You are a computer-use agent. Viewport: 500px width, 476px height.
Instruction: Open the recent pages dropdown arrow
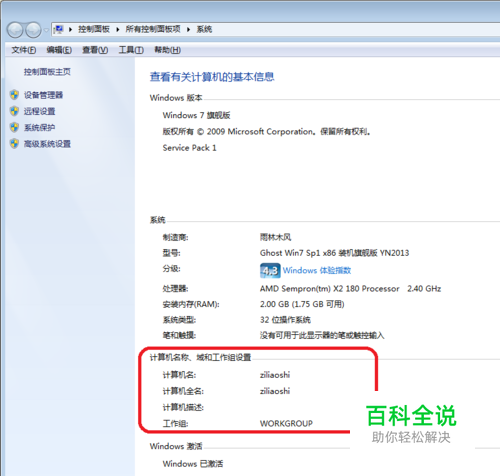pyautogui.click(x=46, y=30)
